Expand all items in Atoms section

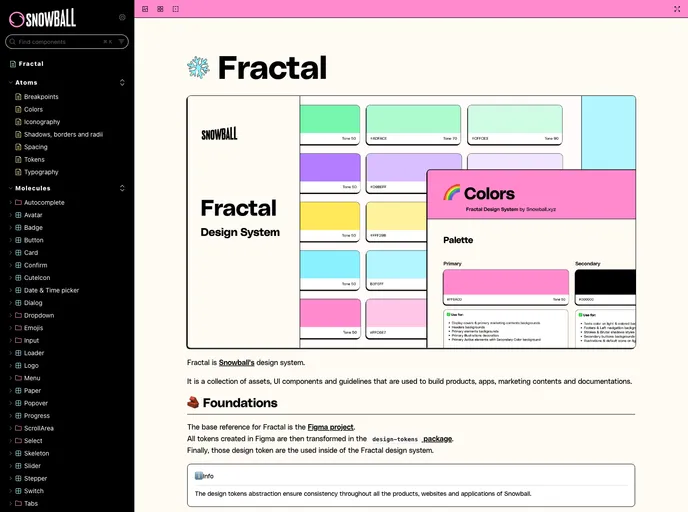[x=122, y=82]
